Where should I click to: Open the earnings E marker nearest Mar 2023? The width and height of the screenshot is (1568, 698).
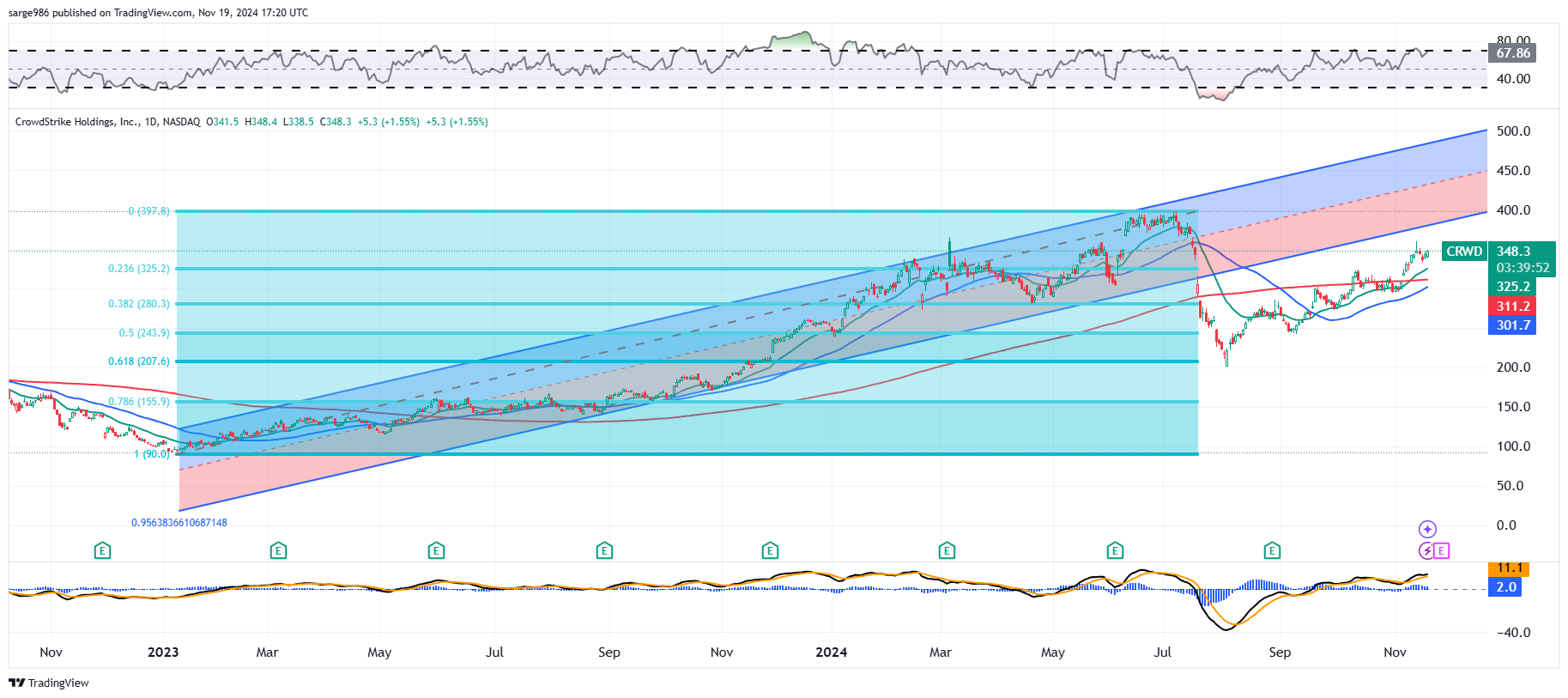pyautogui.click(x=278, y=550)
